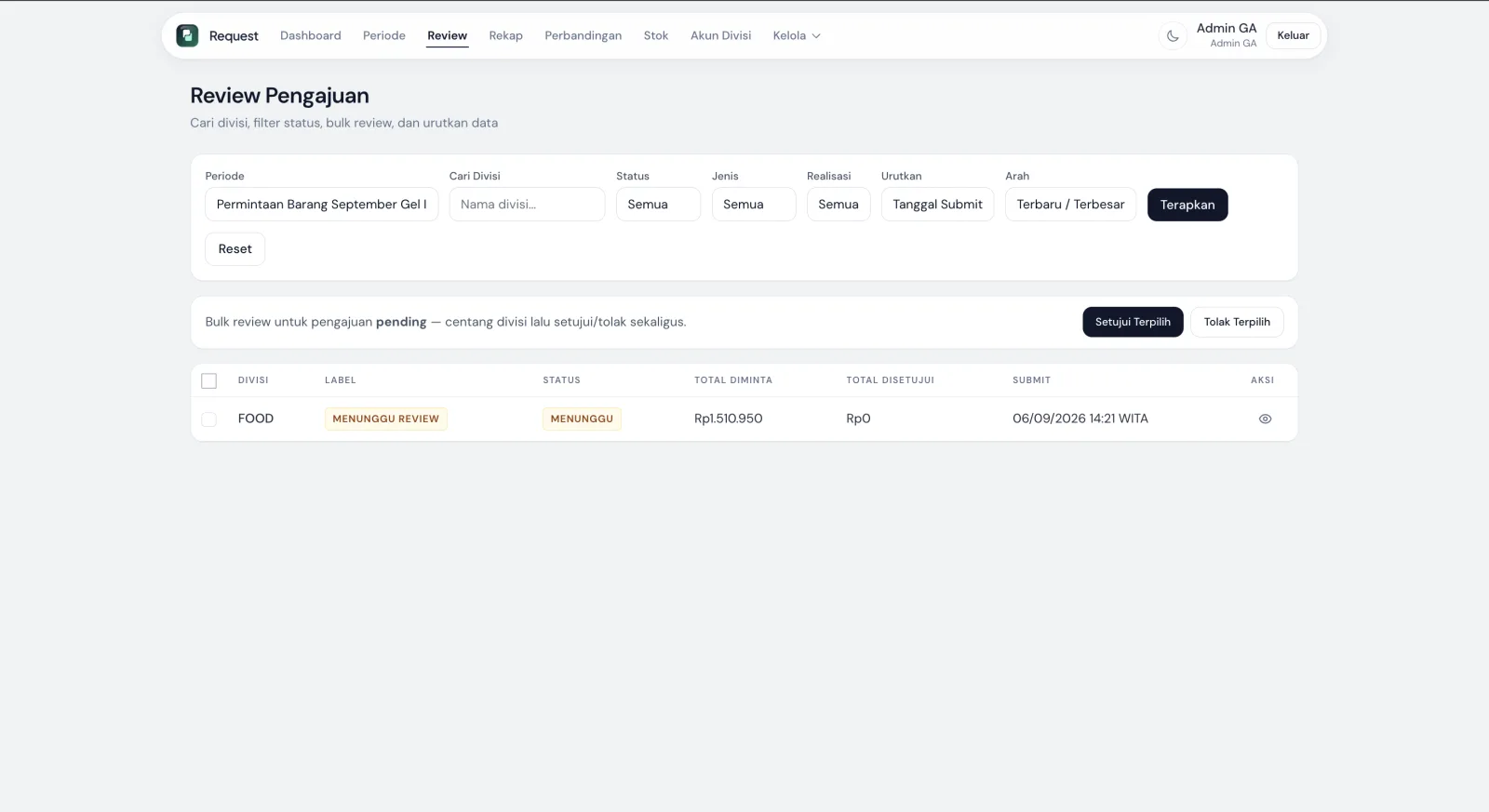Expand the Kelola menu chevron
Viewport: 1489px width, 812px height.
tap(816, 36)
